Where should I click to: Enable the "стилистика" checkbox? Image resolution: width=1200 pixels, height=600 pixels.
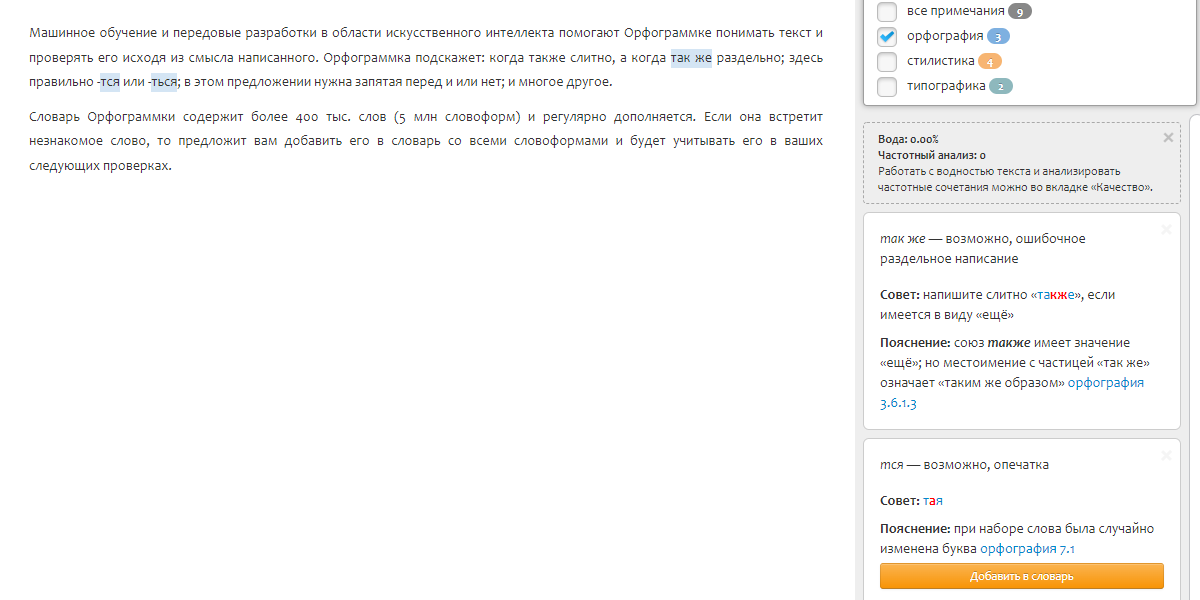(x=887, y=62)
